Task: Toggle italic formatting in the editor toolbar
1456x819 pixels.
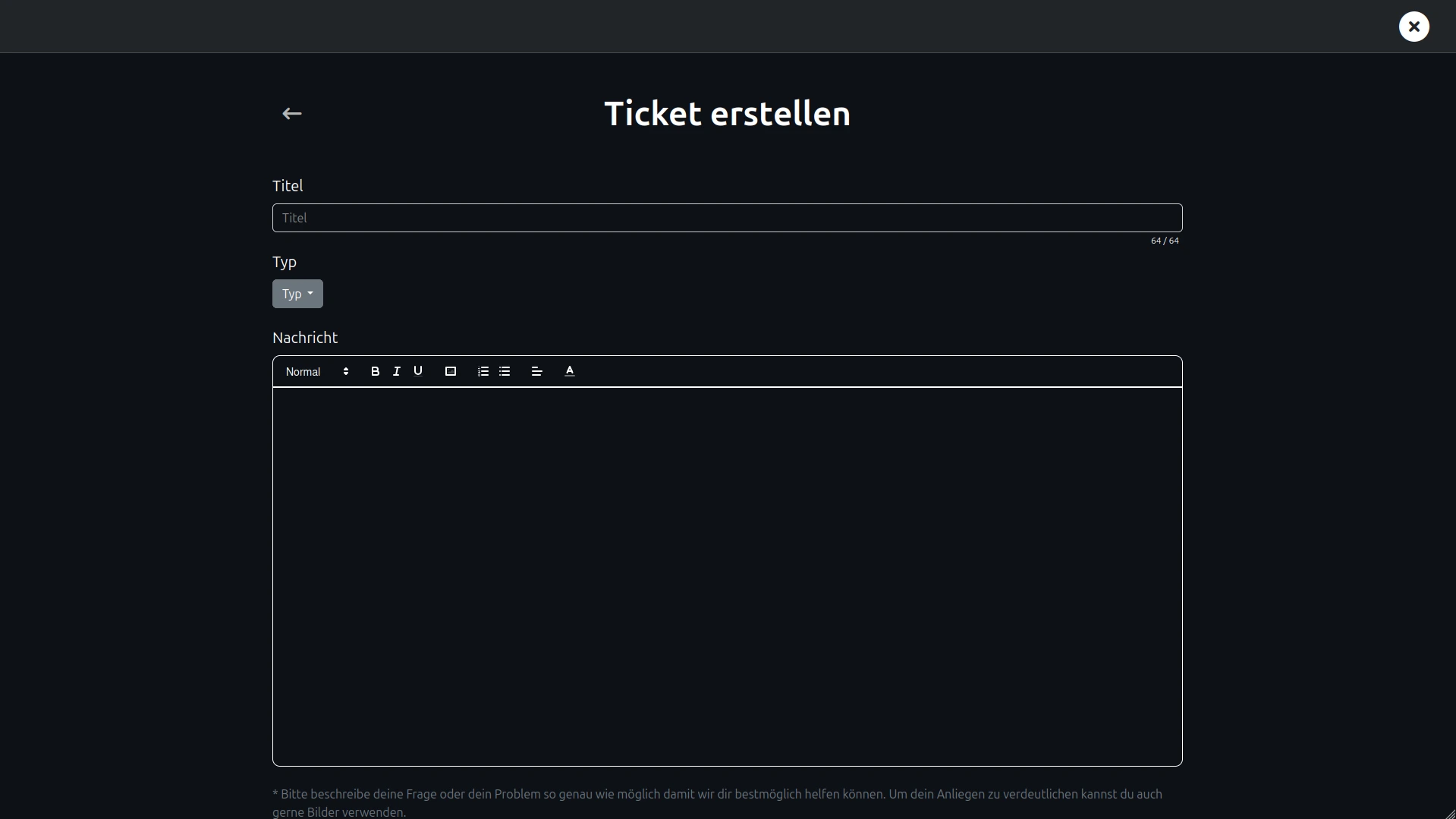Action: point(396,371)
